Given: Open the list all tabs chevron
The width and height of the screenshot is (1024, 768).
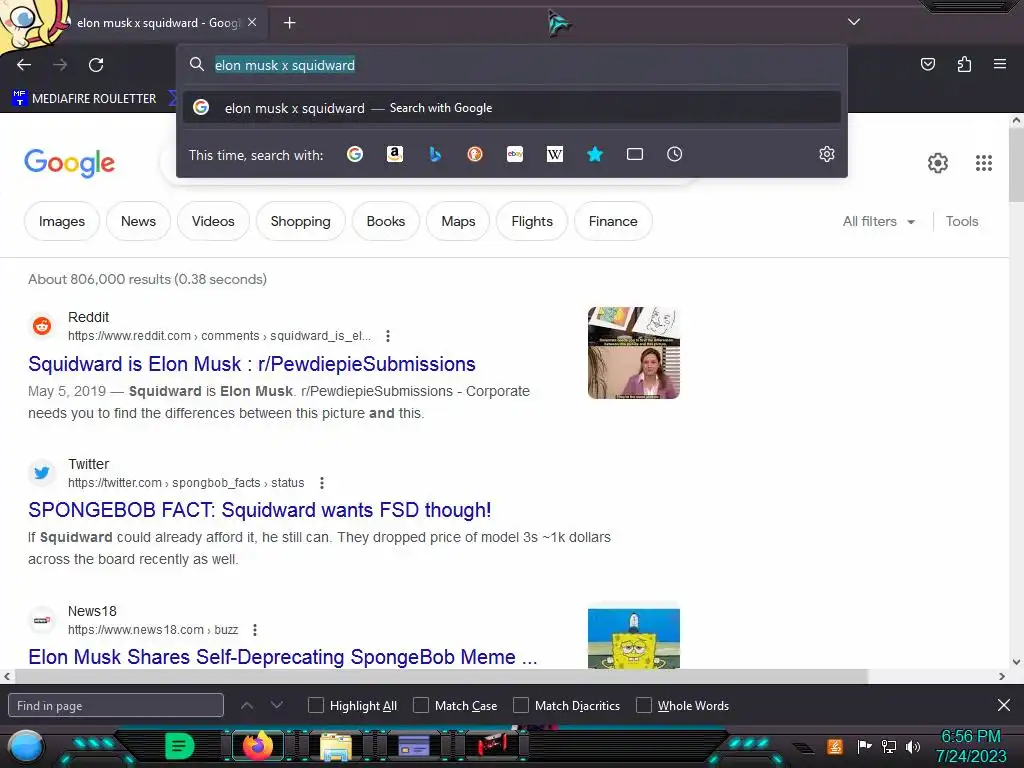Looking at the screenshot, I should click(854, 22).
